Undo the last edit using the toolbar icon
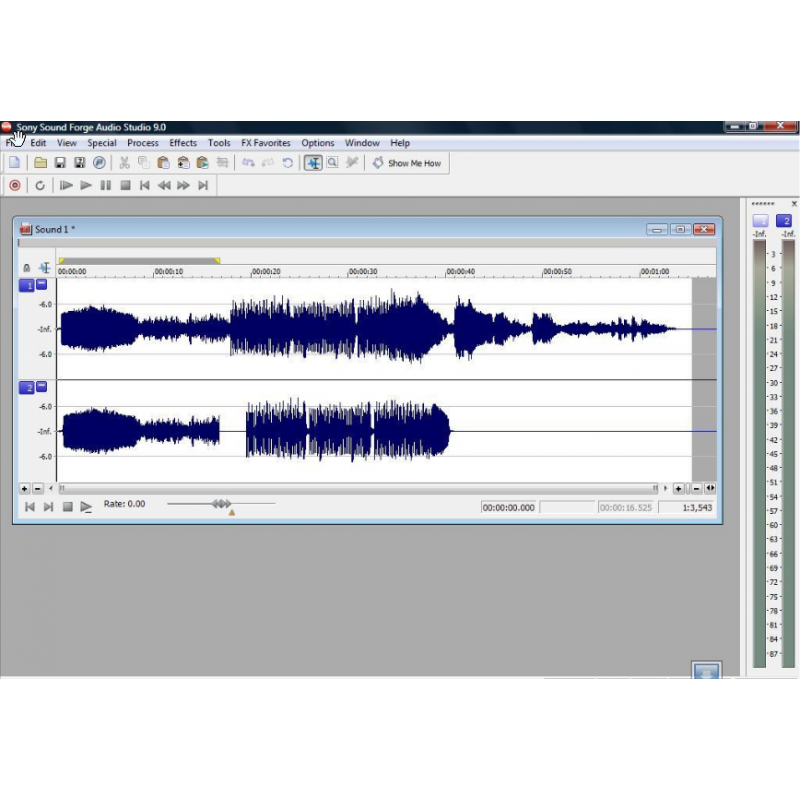The height and width of the screenshot is (800, 800). point(250,163)
